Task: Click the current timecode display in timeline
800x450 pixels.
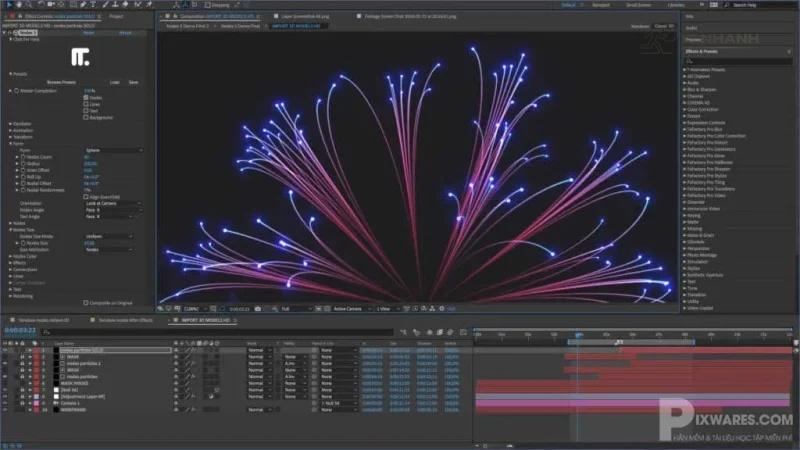Action: click(20, 331)
